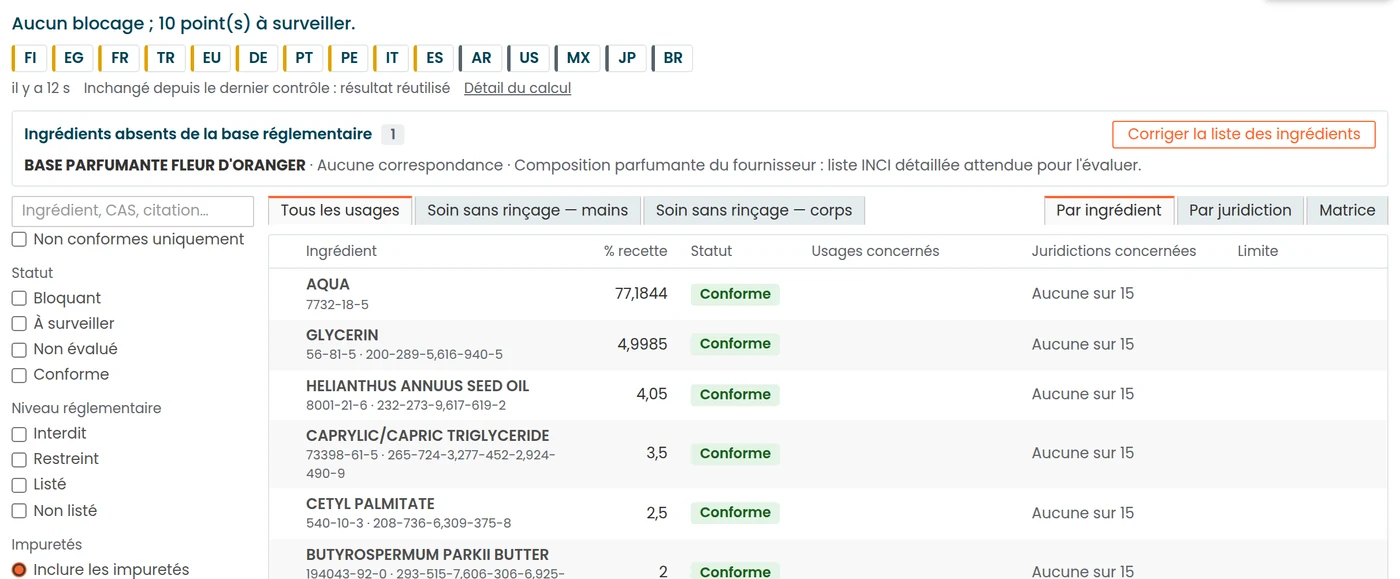
Task: Select the BR jurisdiction chip
Action: [x=672, y=58]
